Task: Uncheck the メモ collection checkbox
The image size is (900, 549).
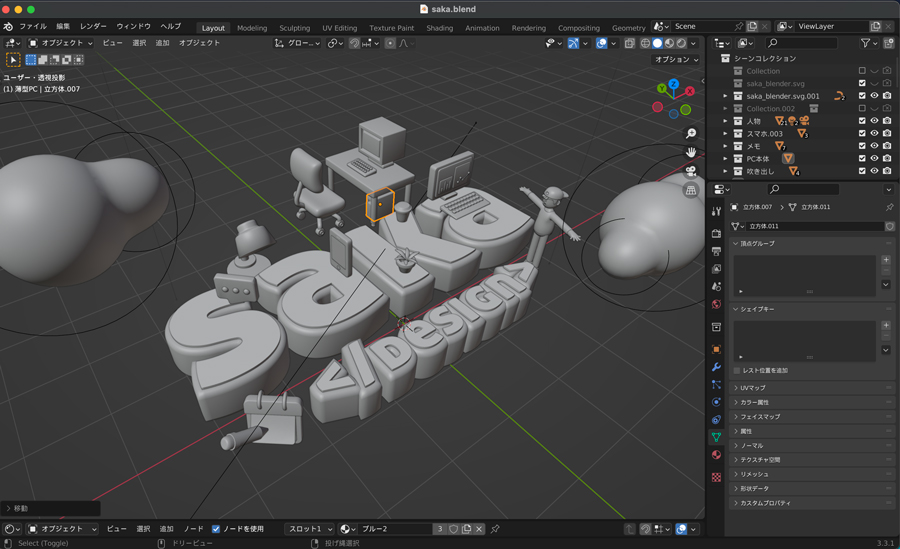Action: [862, 146]
